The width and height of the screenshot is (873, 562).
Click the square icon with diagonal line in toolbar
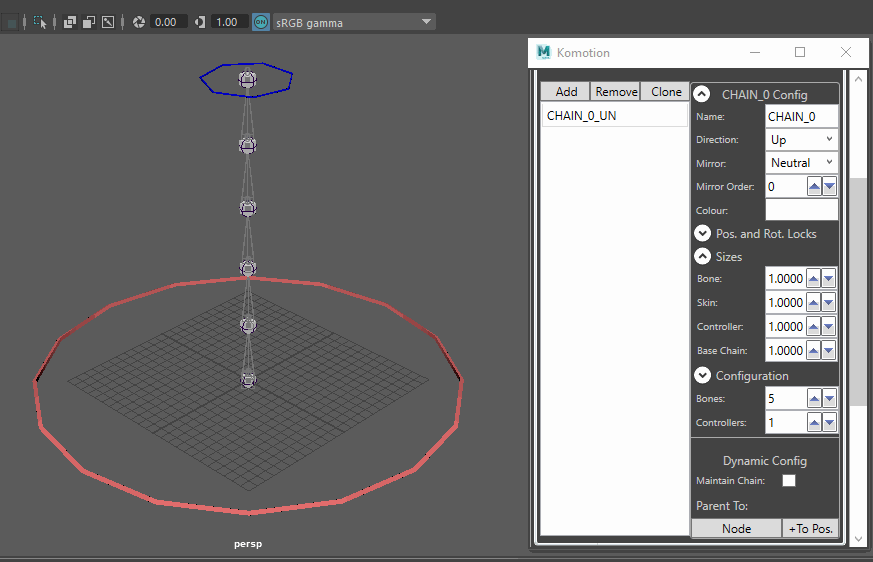108,22
